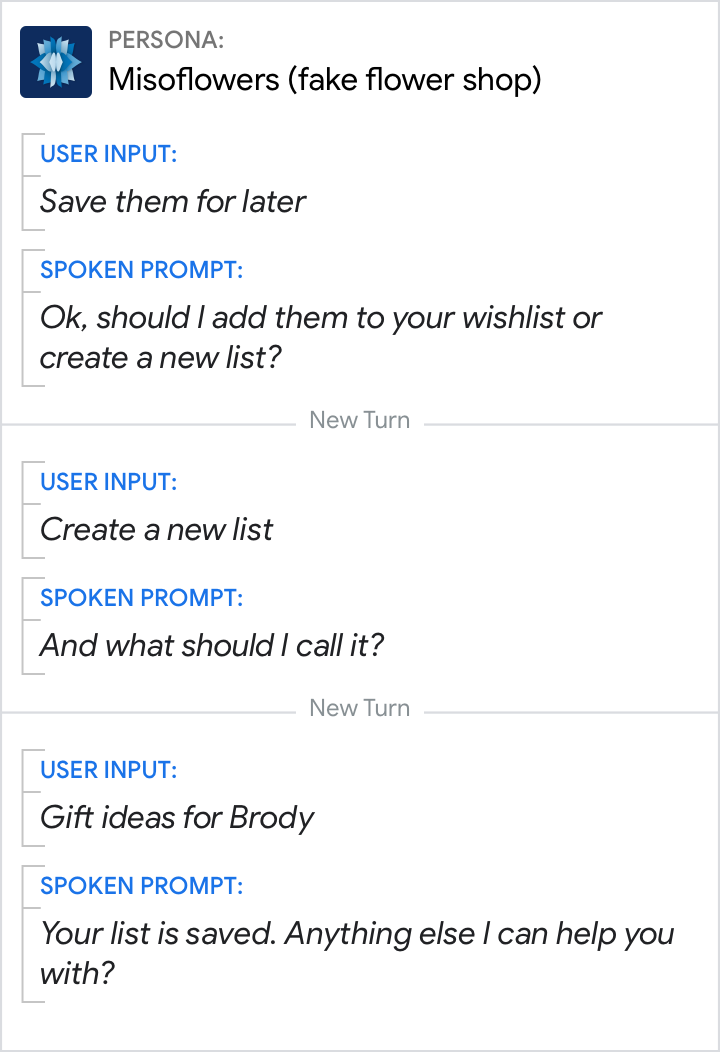
Task: Click the second USER INPUT label
Action: (x=108, y=482)
